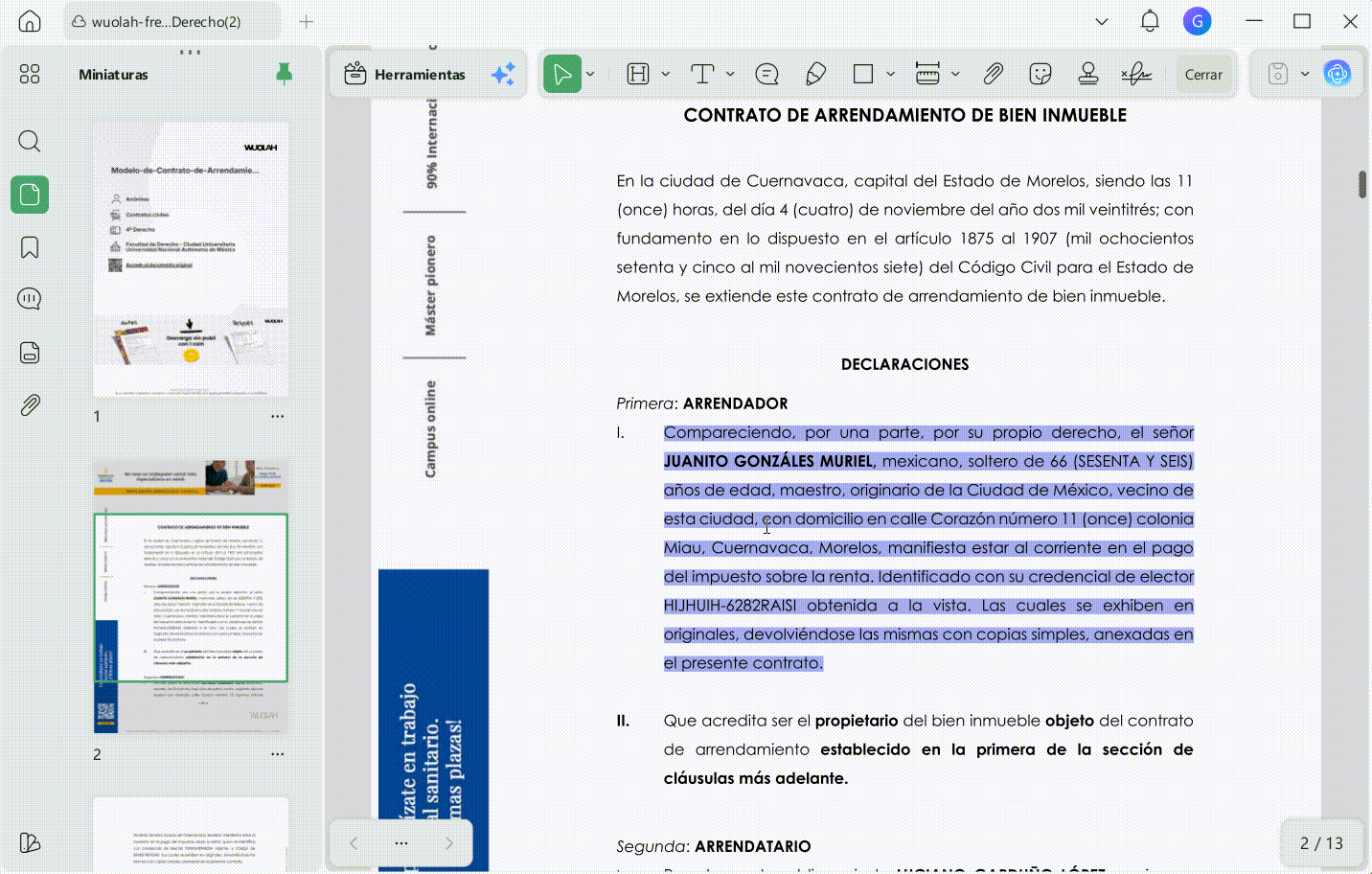
Task: Open the layers icon at sidebar bottom
Action: click(x=30, y=842)
